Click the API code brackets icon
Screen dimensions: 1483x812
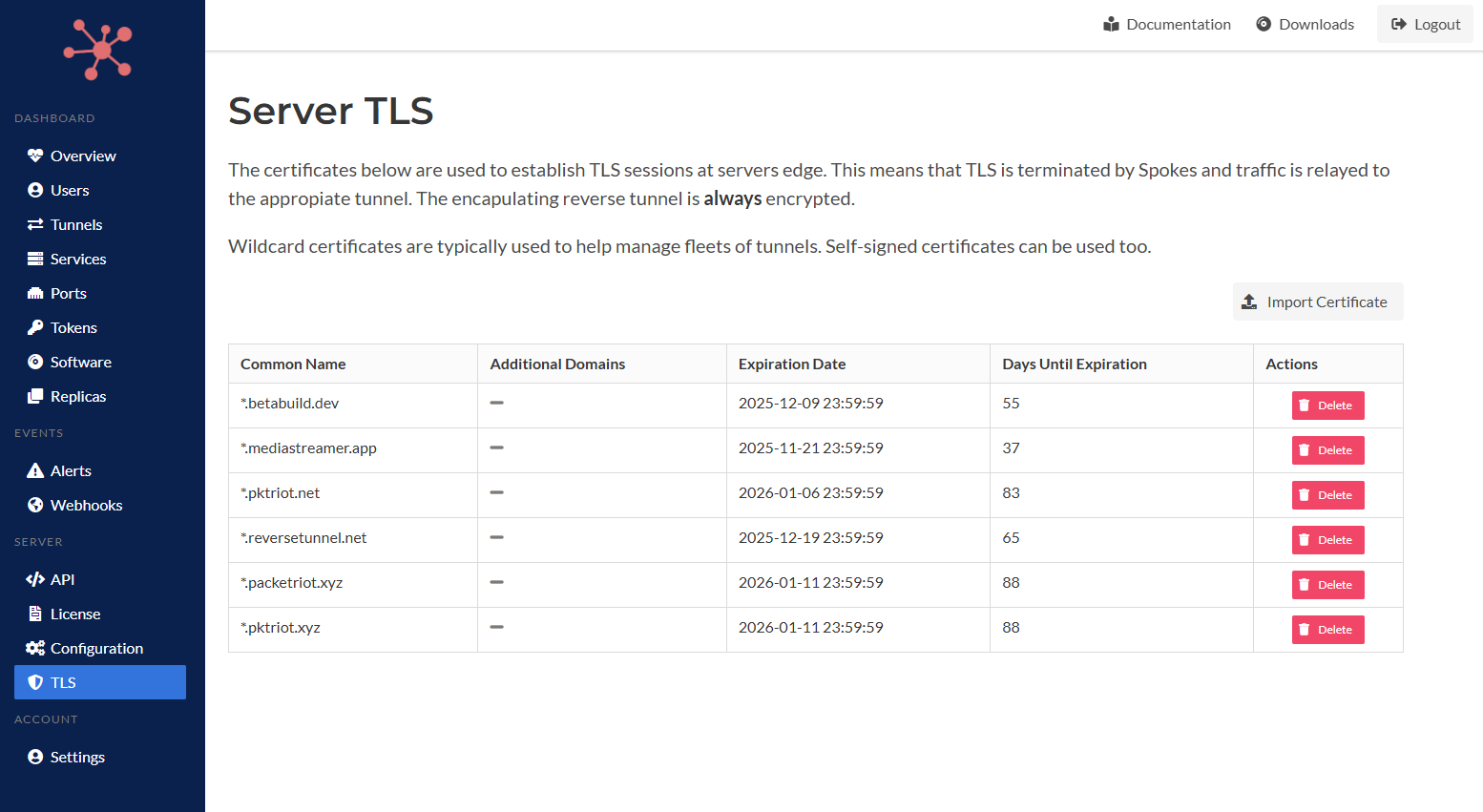(x=35, y=579)
